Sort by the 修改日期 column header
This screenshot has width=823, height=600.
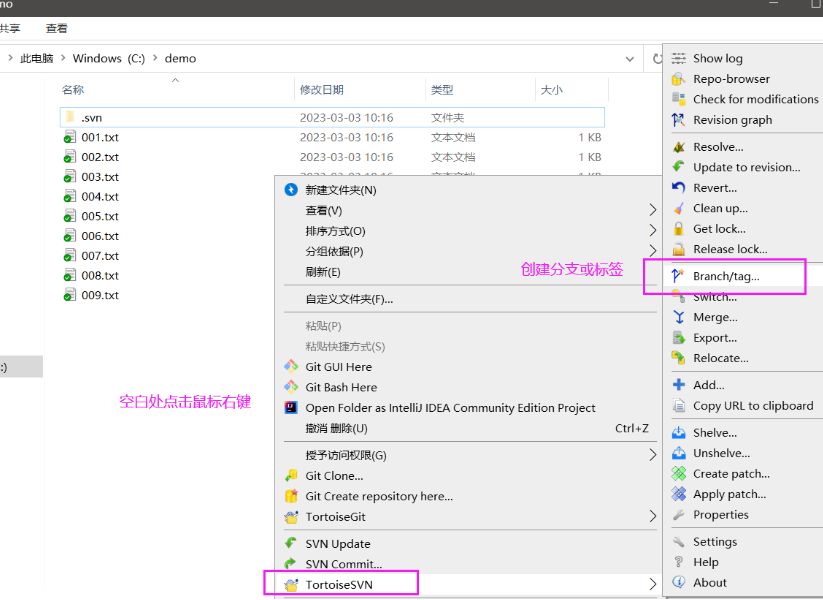click(x=322, y=90)
